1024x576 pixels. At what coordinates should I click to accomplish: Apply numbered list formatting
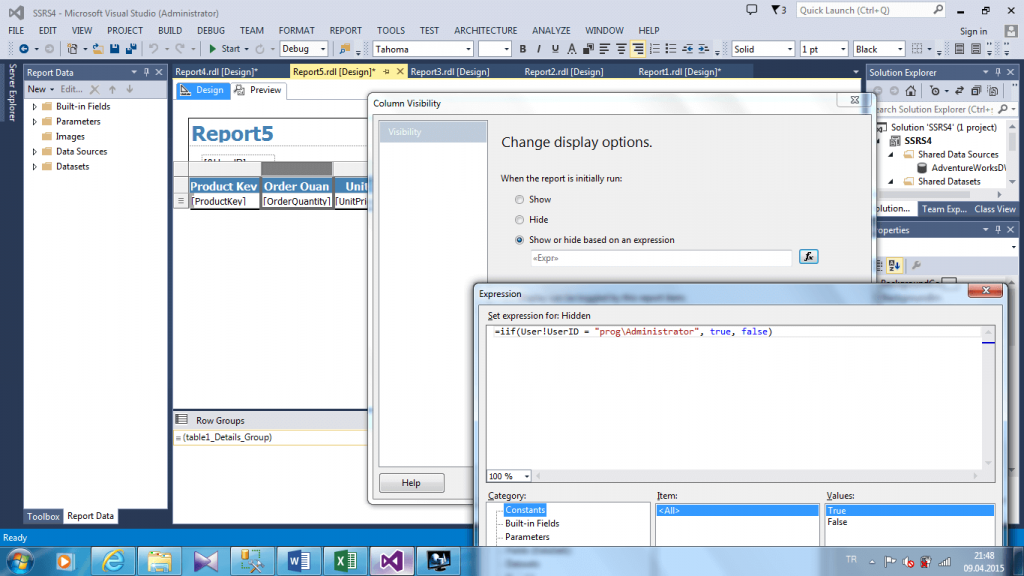coord(654,49)
